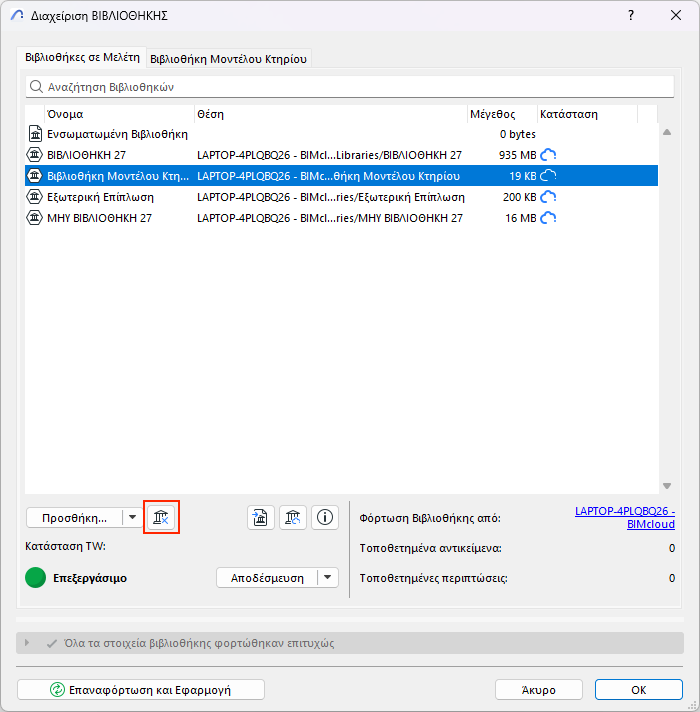The image size is (700, 712).
Task: Click the Φόρτωση Βιβλιοθήκης από label
Action: point(430,518)
